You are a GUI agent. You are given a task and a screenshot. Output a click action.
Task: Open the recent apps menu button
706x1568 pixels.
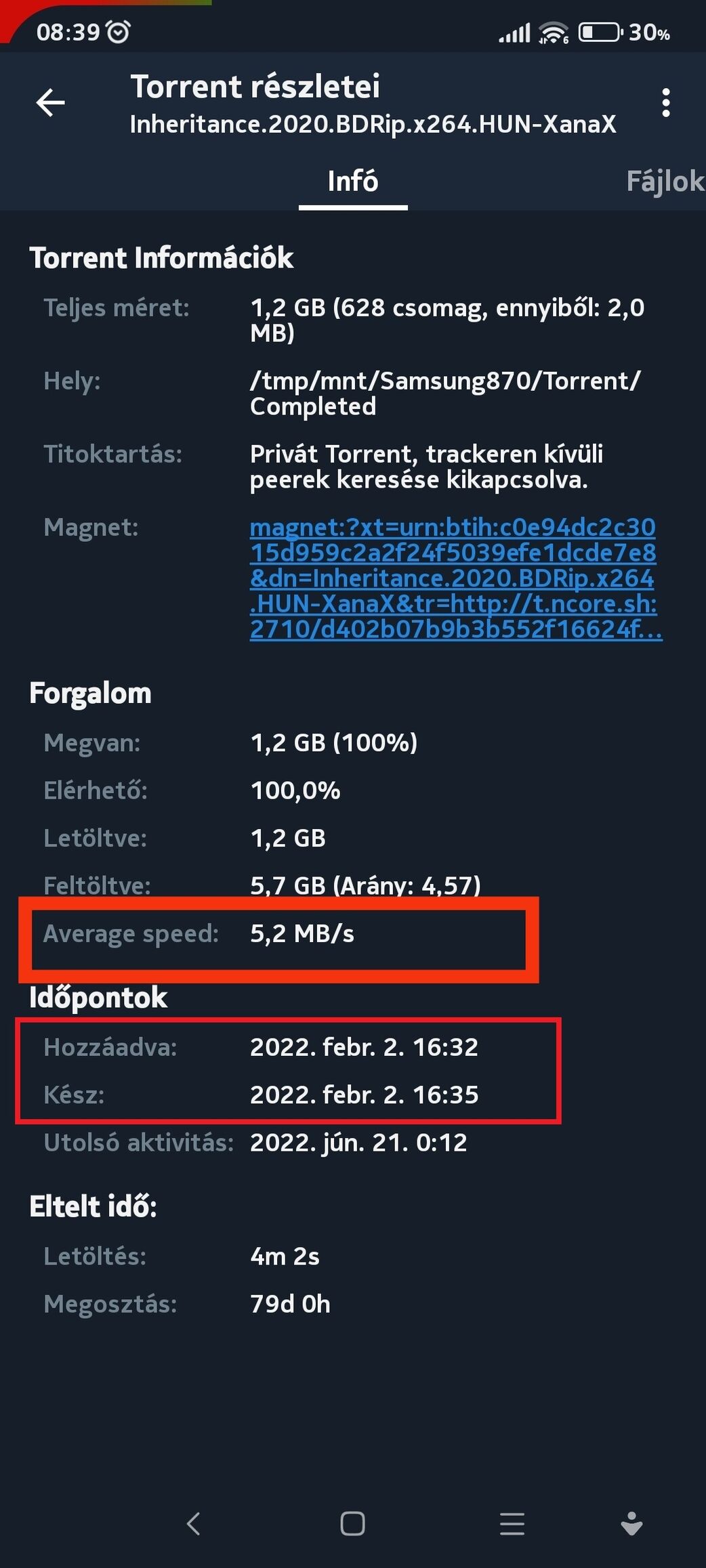[512, 1524]
